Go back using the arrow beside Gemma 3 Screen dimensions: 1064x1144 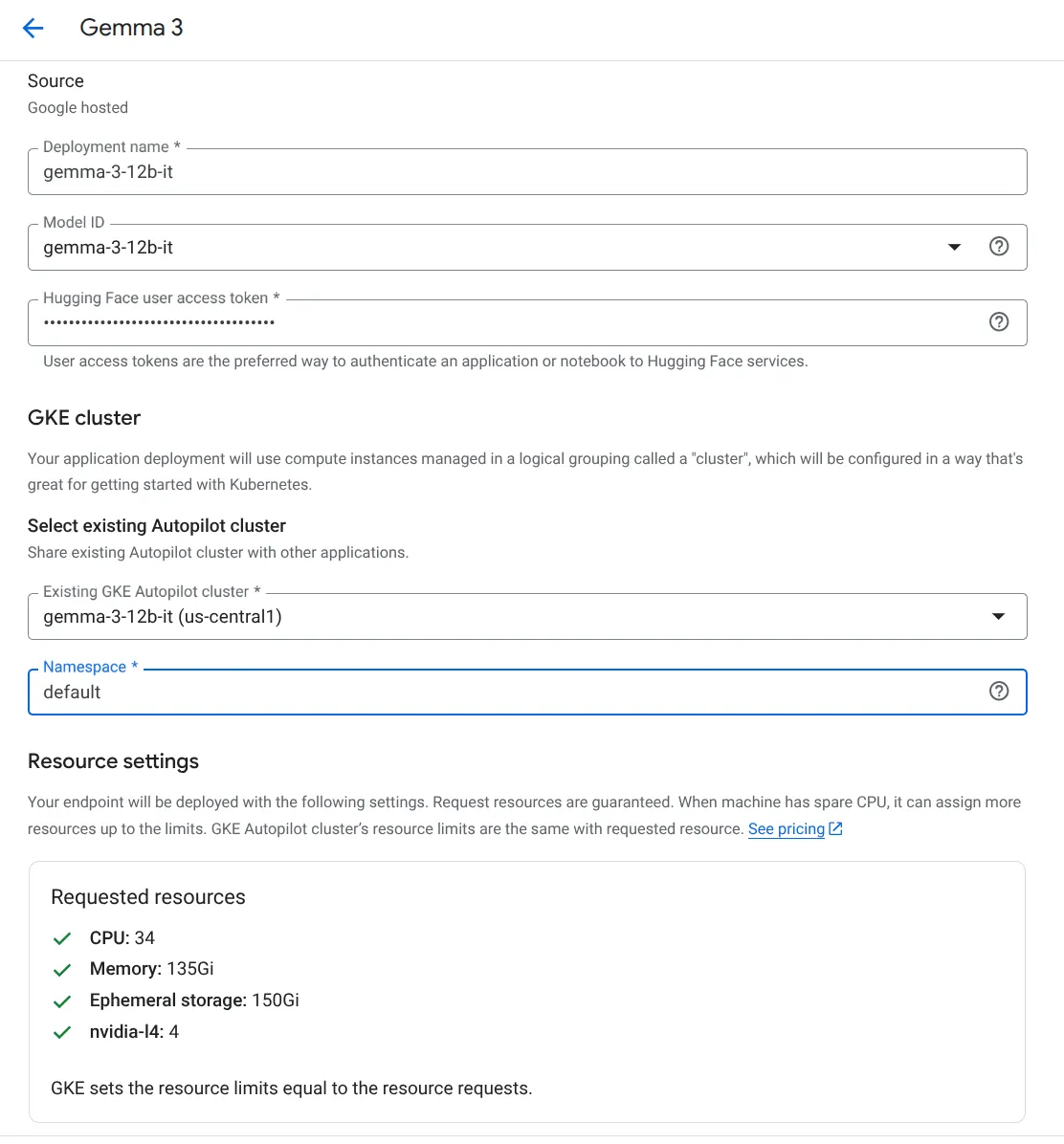pos(33,29)
